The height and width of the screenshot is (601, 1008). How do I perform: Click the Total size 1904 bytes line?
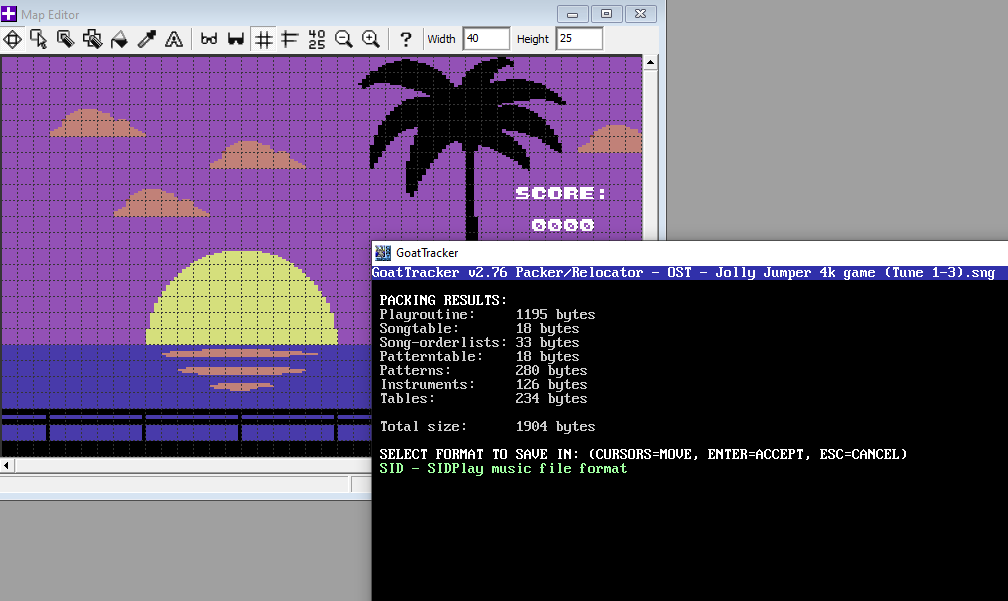(487, 426)
